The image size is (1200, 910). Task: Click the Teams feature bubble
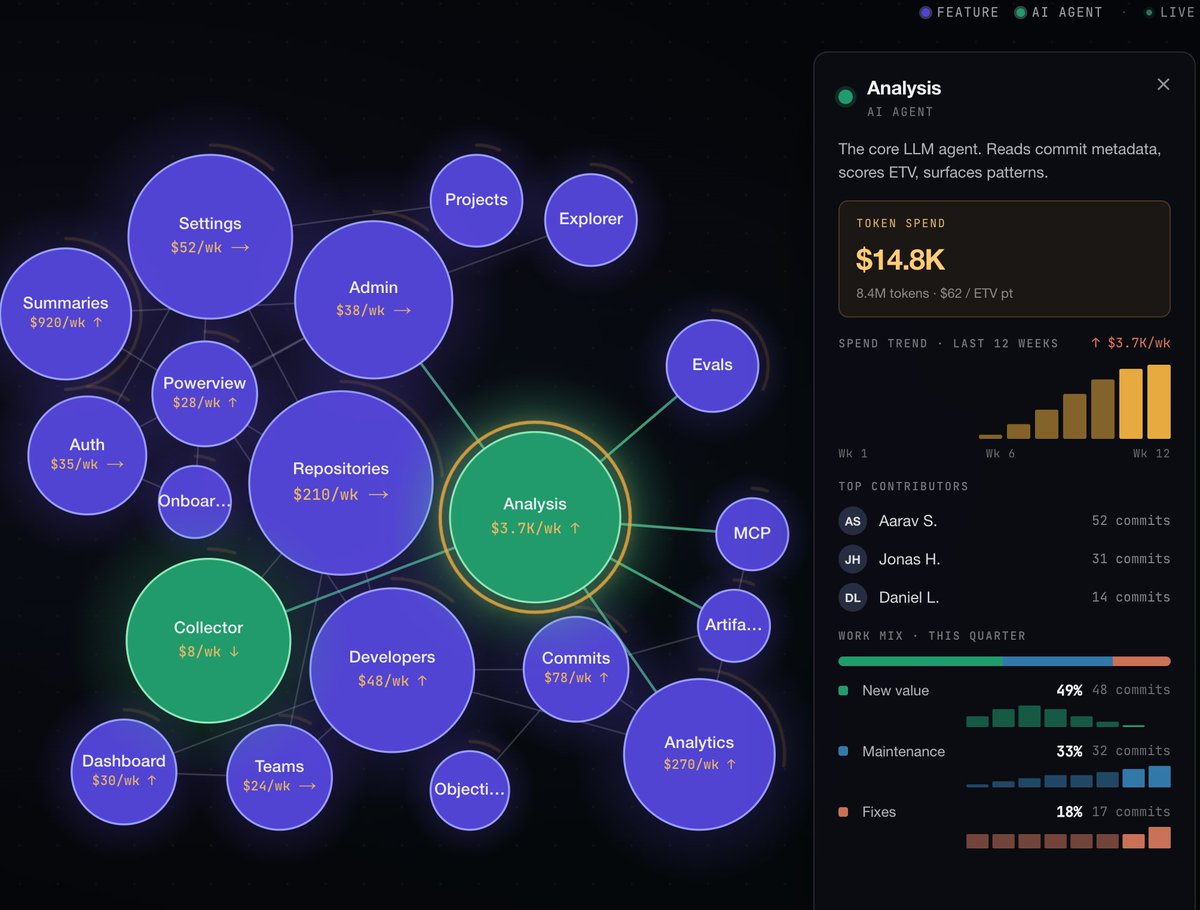(x=279, y=776)
